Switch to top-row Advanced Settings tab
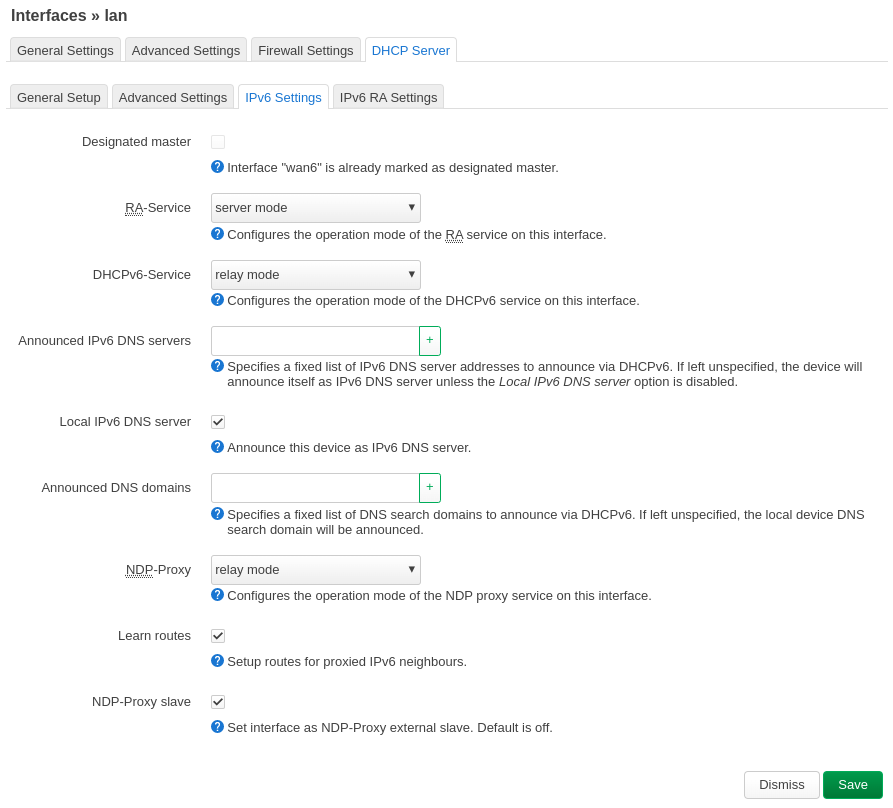The height and width of the screenshot is (808, 893). (x=186, y=50)
